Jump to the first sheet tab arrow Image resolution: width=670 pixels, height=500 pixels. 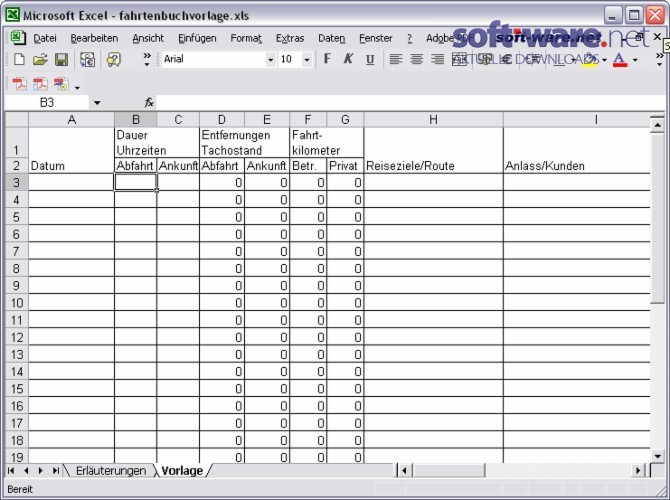click(x=12, y=471)
